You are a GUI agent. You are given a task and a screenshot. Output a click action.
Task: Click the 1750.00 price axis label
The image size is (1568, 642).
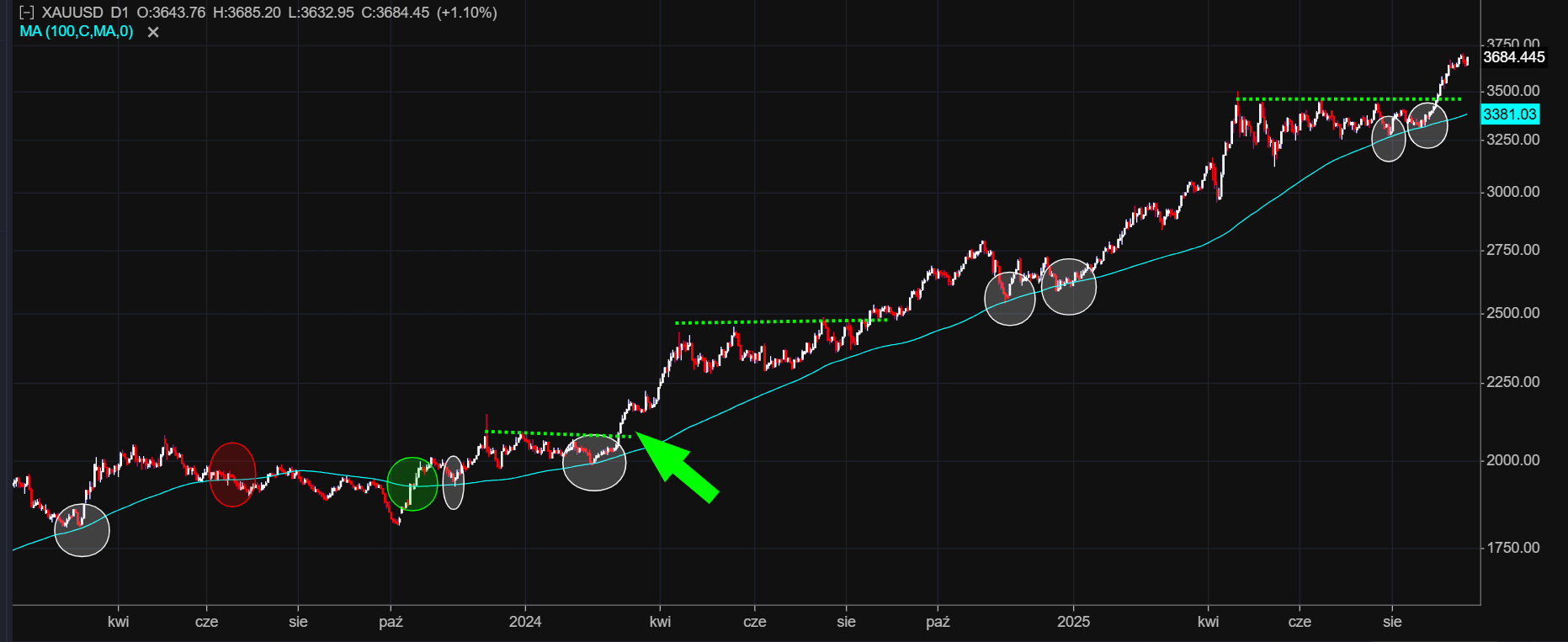1512,548
